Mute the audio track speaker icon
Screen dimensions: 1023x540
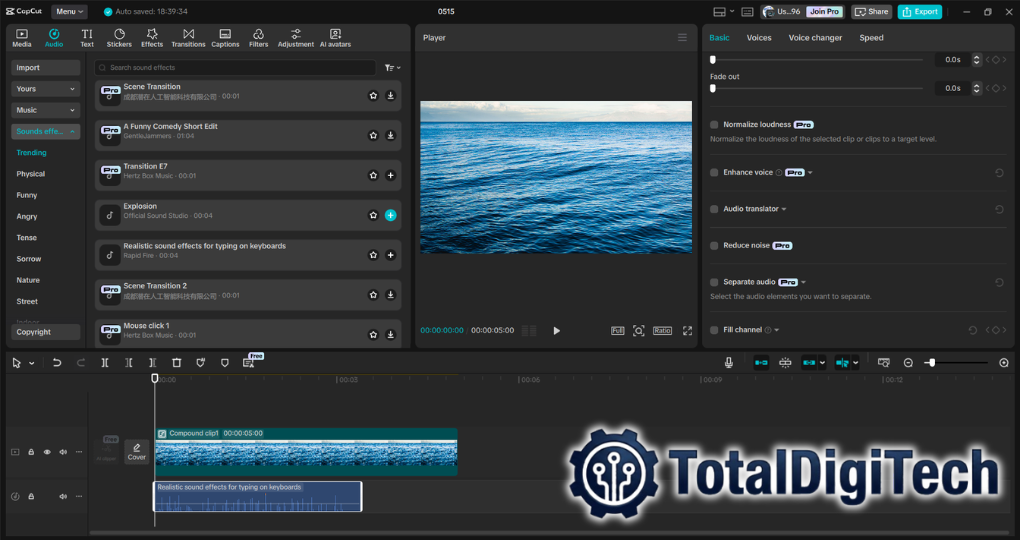[x=63, y=496]
